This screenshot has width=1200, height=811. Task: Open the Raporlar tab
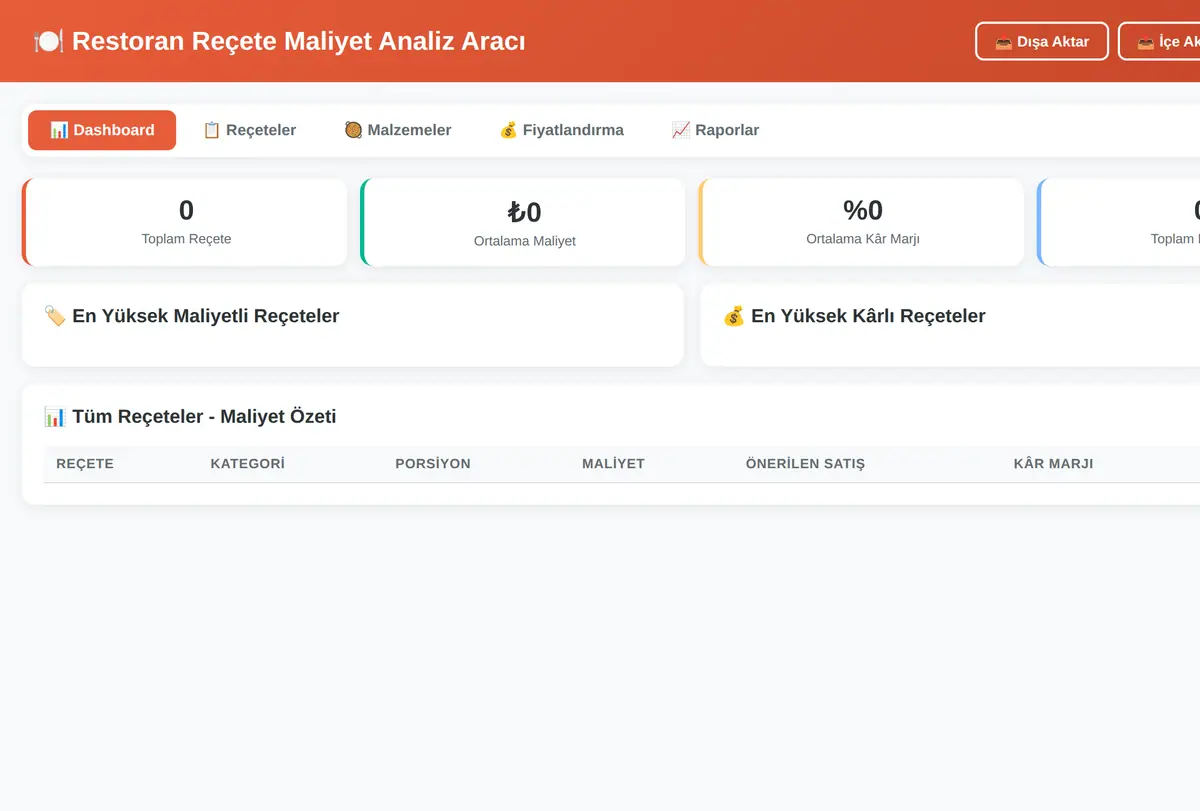(715, 130)
